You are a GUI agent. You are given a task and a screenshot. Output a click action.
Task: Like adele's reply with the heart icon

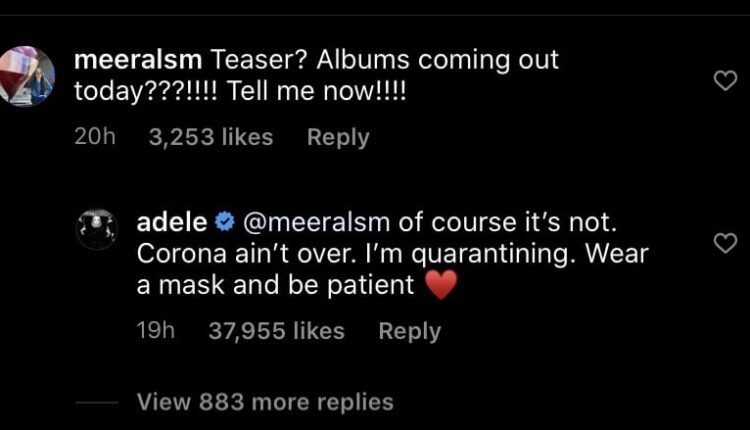click(723, 242)
